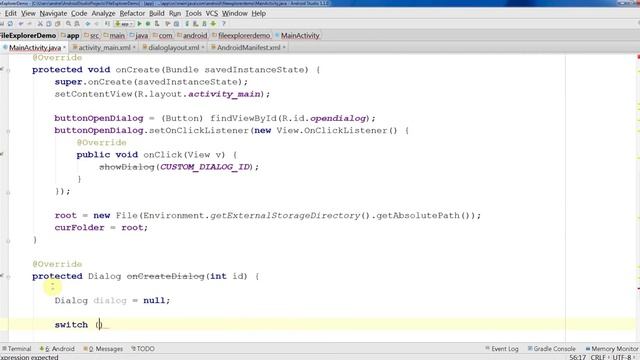Open the VCS menu

point(211,13)
